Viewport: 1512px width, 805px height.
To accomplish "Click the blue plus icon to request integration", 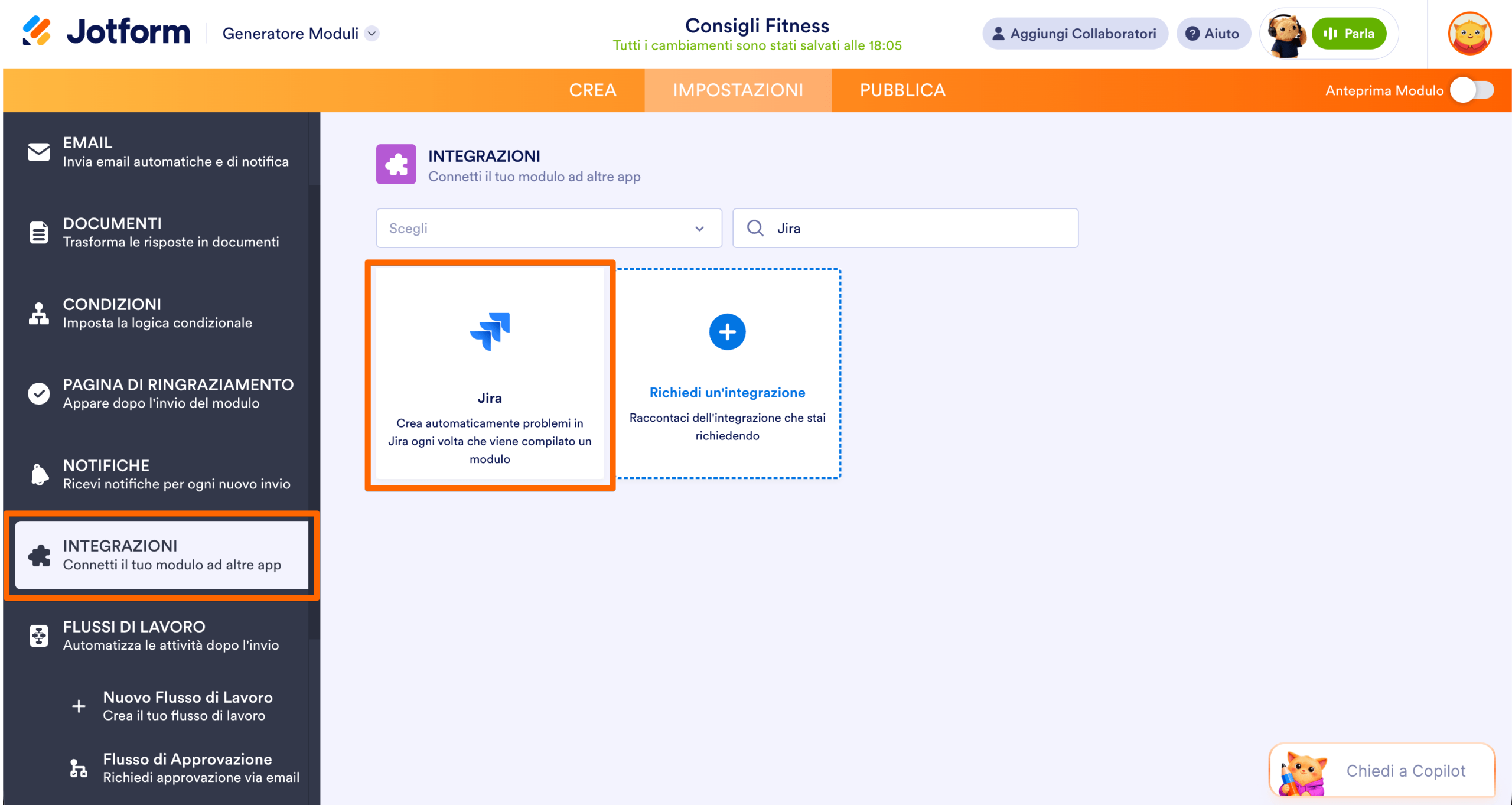I will click(727, 331).
